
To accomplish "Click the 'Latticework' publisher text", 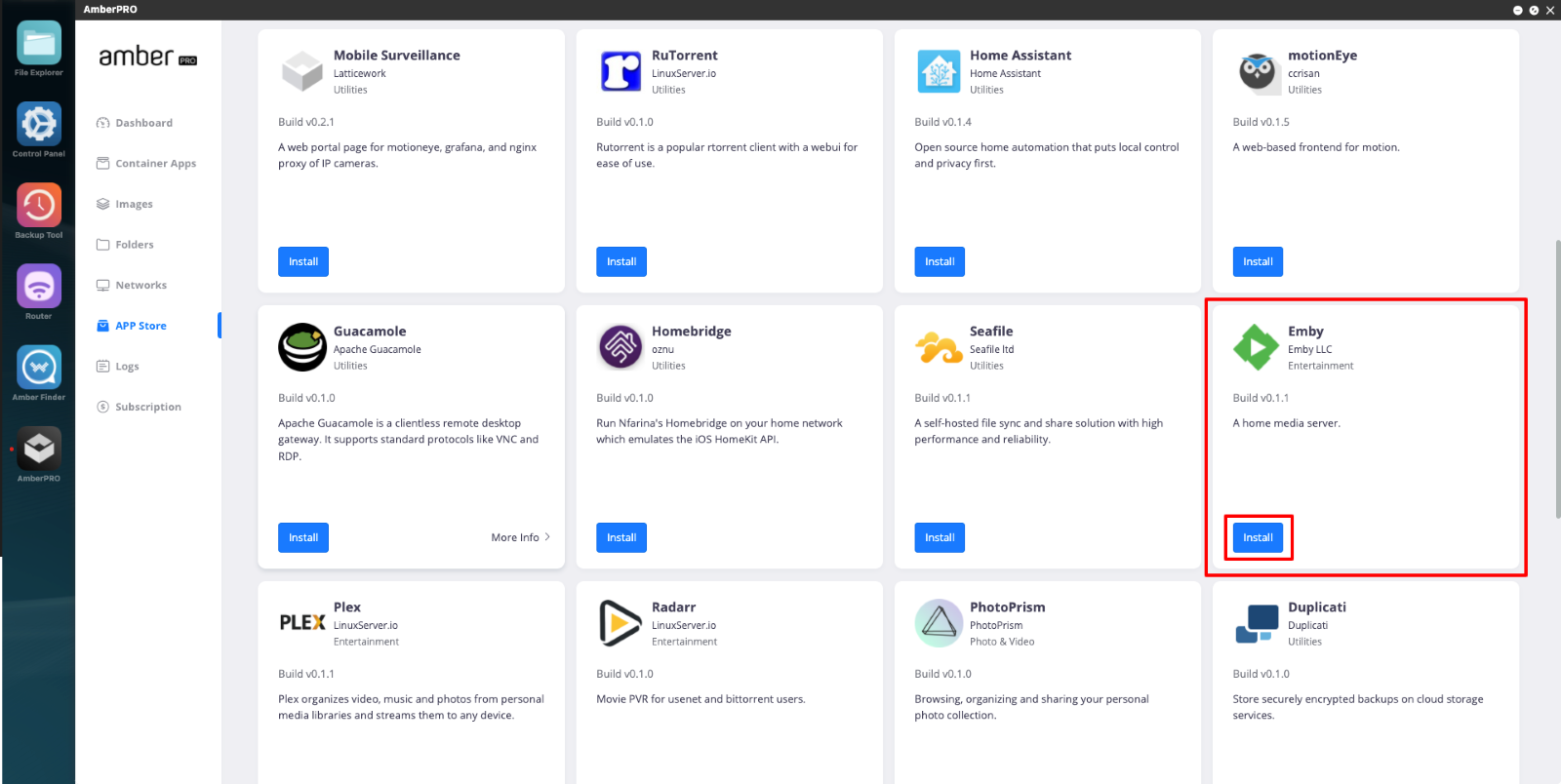I will [360, 73].
